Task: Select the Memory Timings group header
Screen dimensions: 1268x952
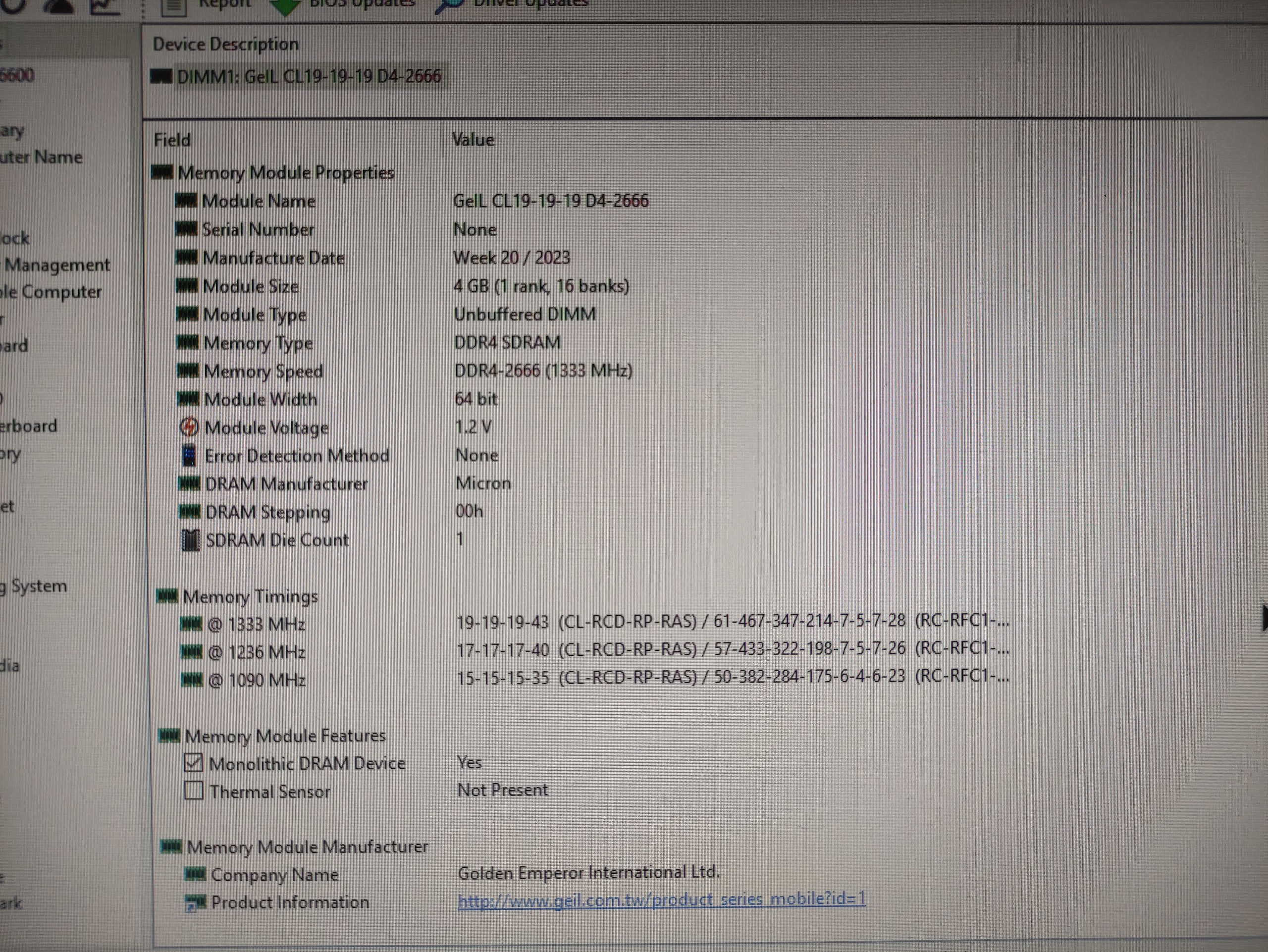Action: click(x=250, y=597)
